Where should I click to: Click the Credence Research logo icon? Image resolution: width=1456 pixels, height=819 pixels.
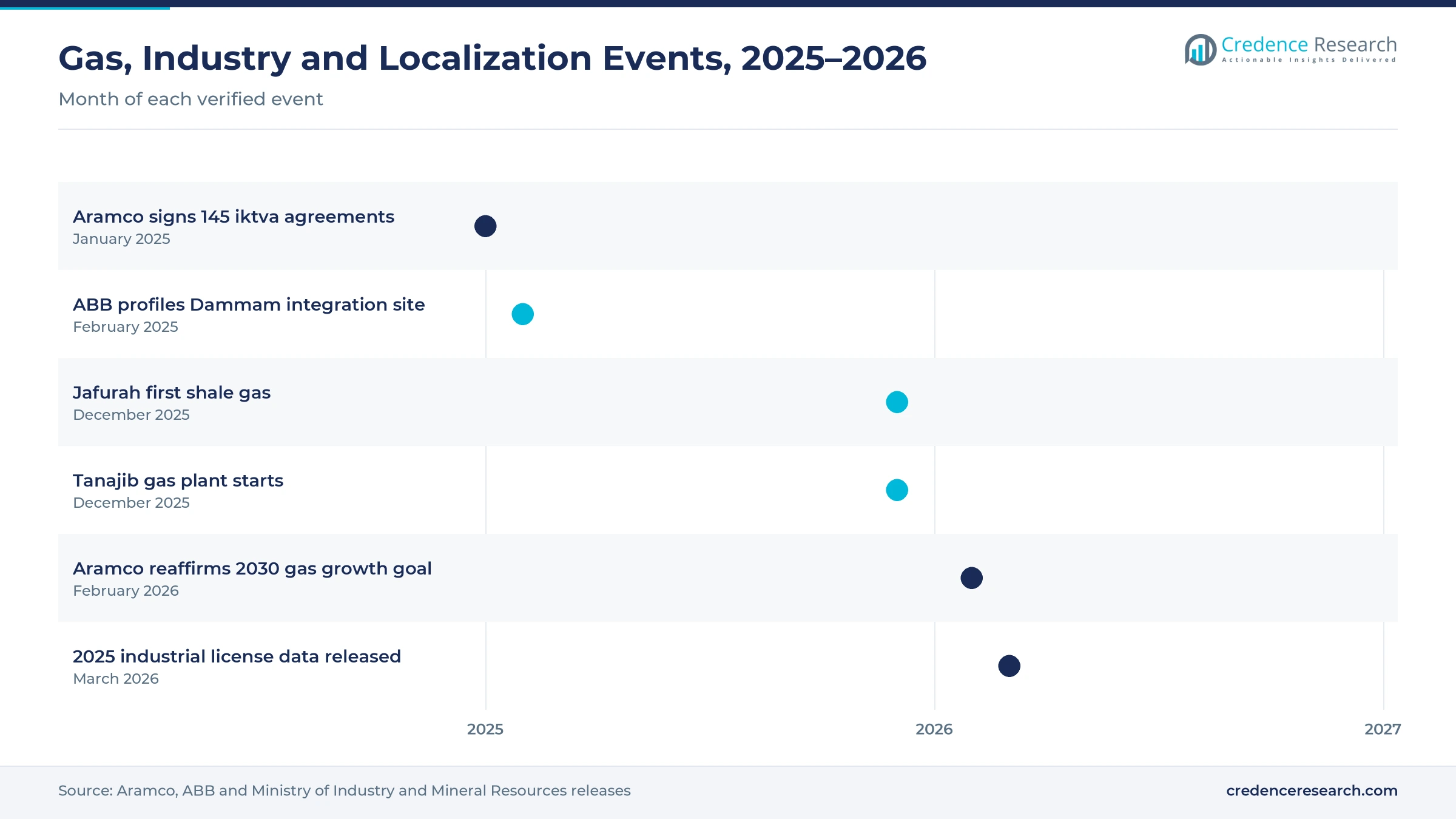point(1200,50)
